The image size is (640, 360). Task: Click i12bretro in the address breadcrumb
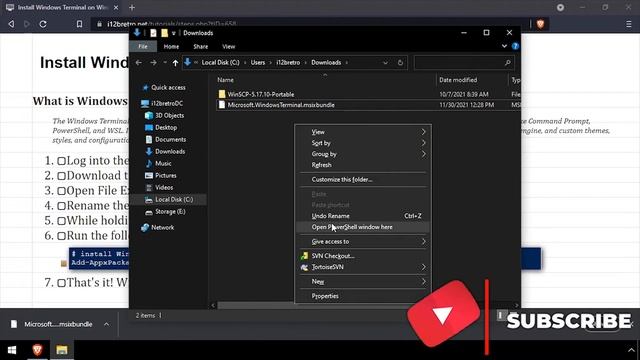pos(288,62)
